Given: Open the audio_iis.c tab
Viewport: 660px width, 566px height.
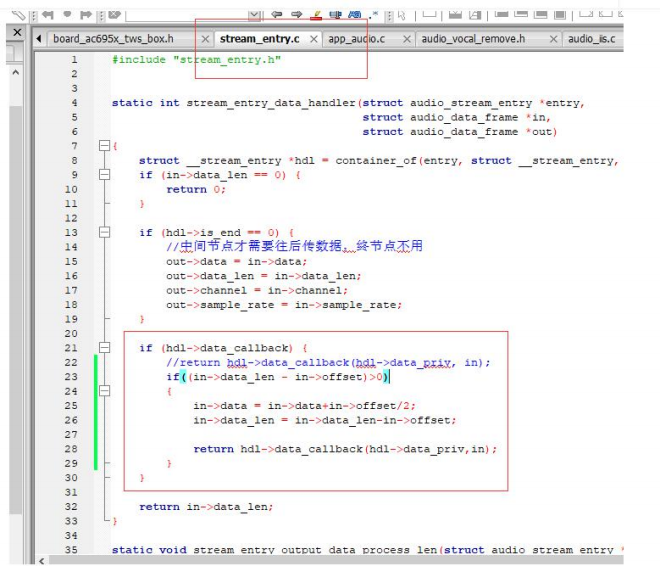Looking at the screenshot, I should (591, 39).
